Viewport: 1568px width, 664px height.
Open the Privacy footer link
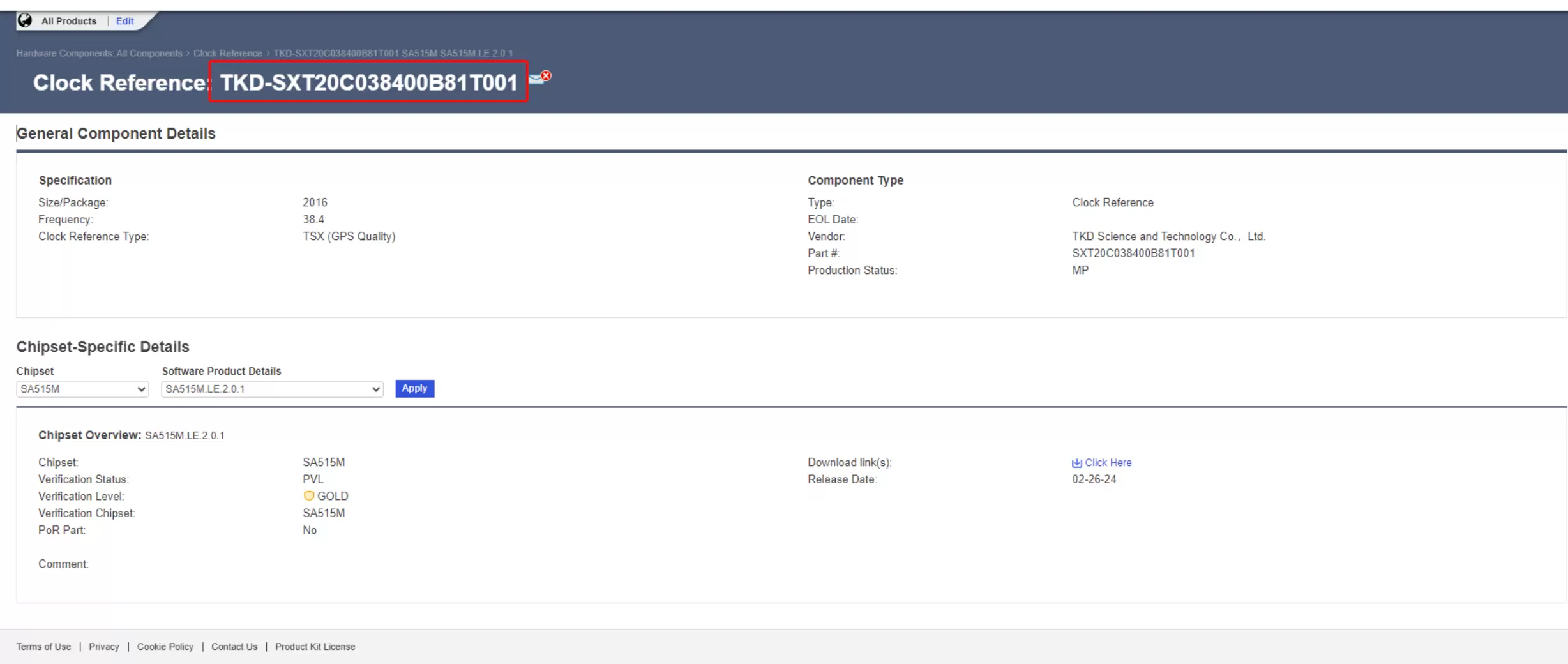pos(104,647)
